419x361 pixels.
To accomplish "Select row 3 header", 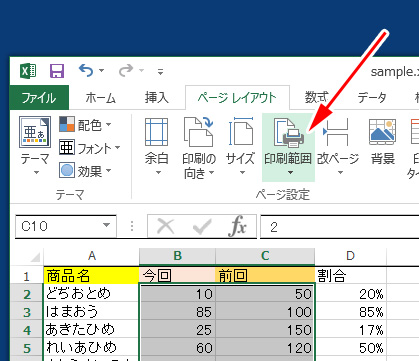I will point(27,312).
